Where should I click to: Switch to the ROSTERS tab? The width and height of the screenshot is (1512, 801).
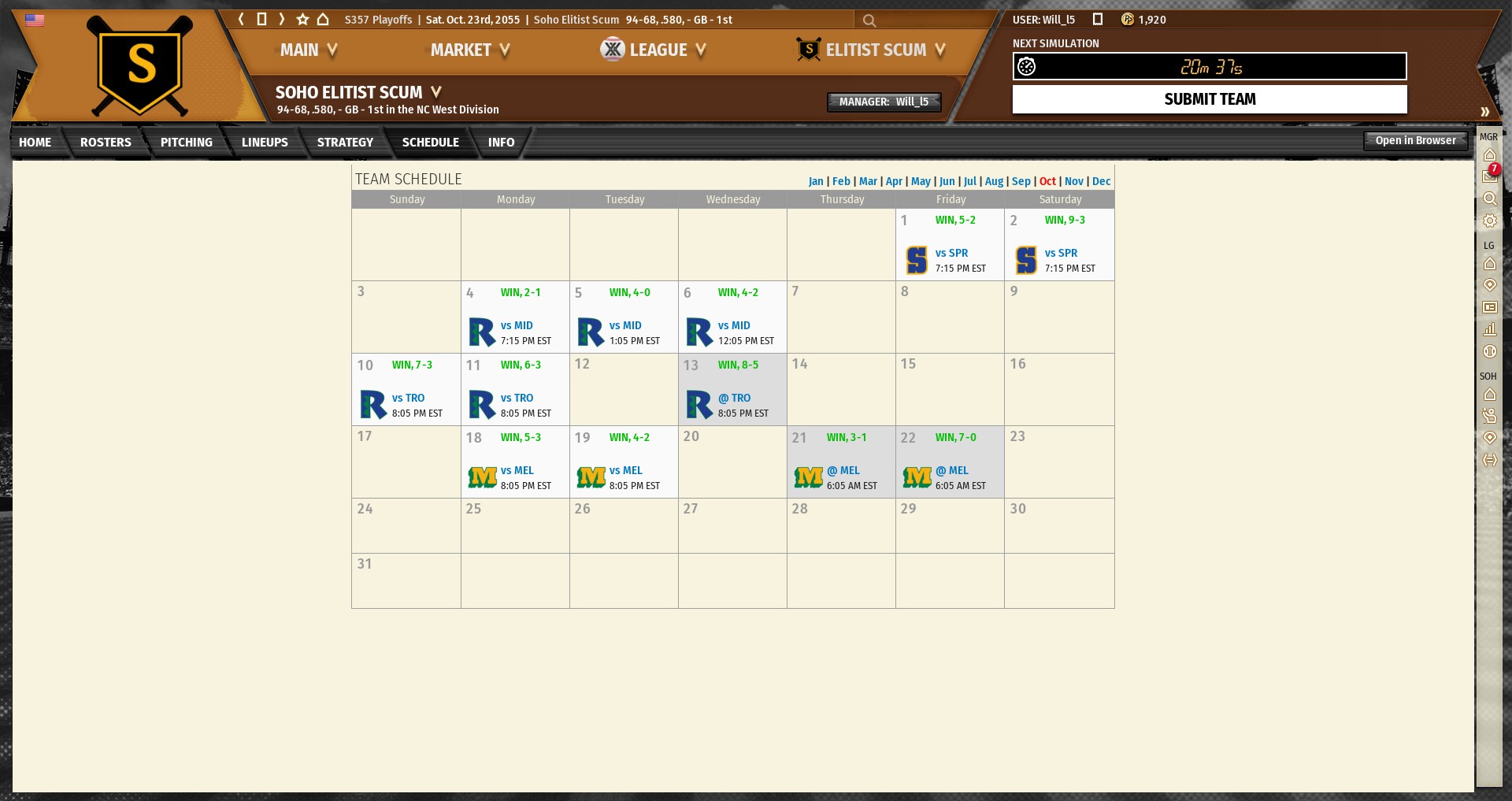[x=106, y=143]
